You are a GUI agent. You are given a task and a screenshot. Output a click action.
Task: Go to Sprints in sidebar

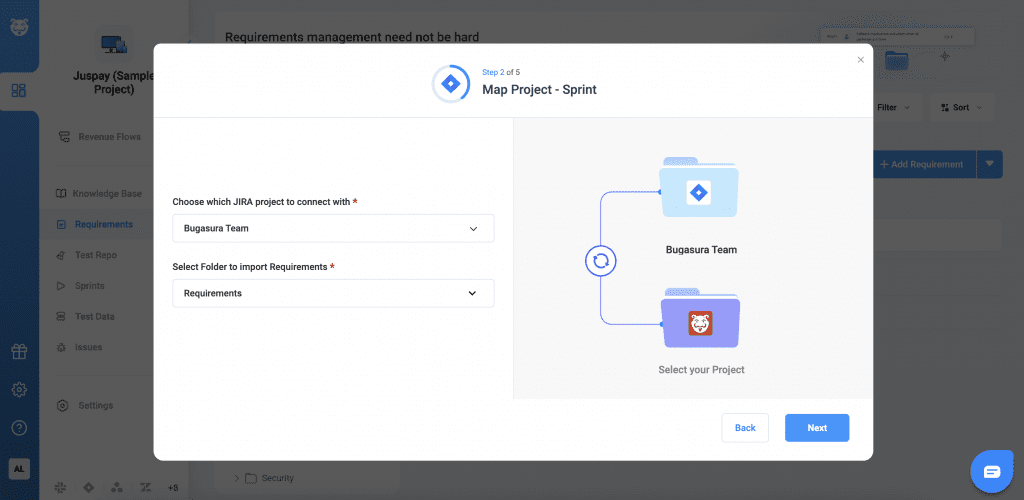point(89,286)
